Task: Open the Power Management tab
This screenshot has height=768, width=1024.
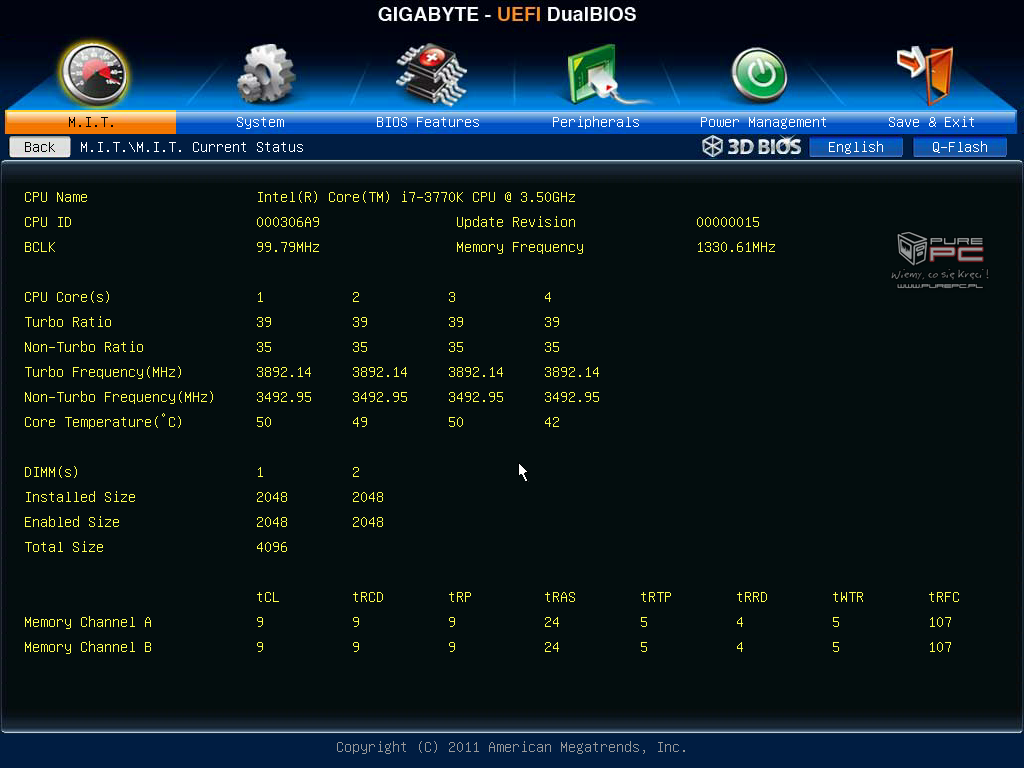Action: 763,122
